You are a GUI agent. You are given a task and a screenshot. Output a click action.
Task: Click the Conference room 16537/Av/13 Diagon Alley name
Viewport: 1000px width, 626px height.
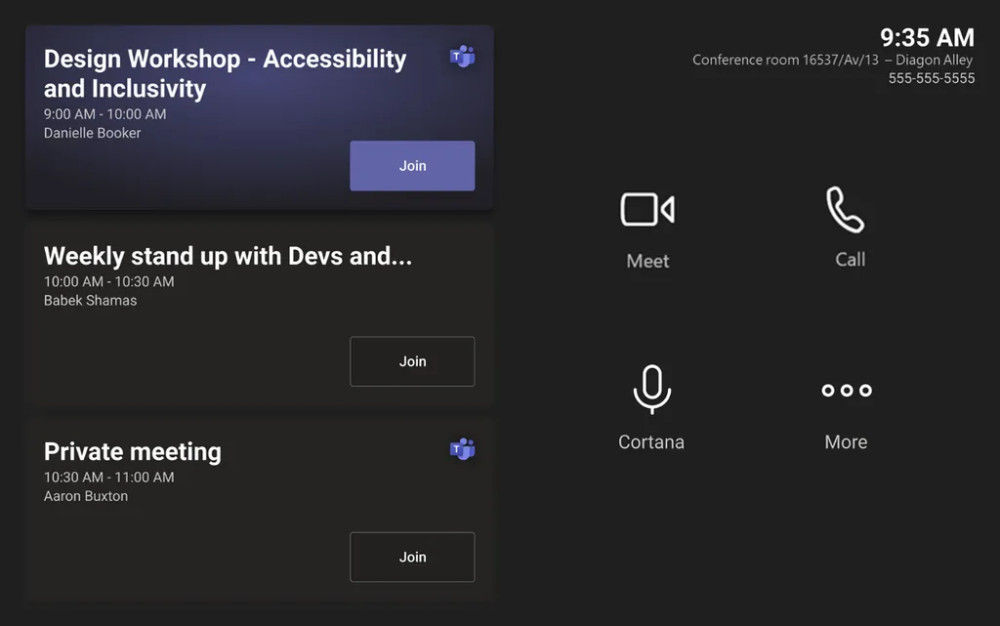832,60
